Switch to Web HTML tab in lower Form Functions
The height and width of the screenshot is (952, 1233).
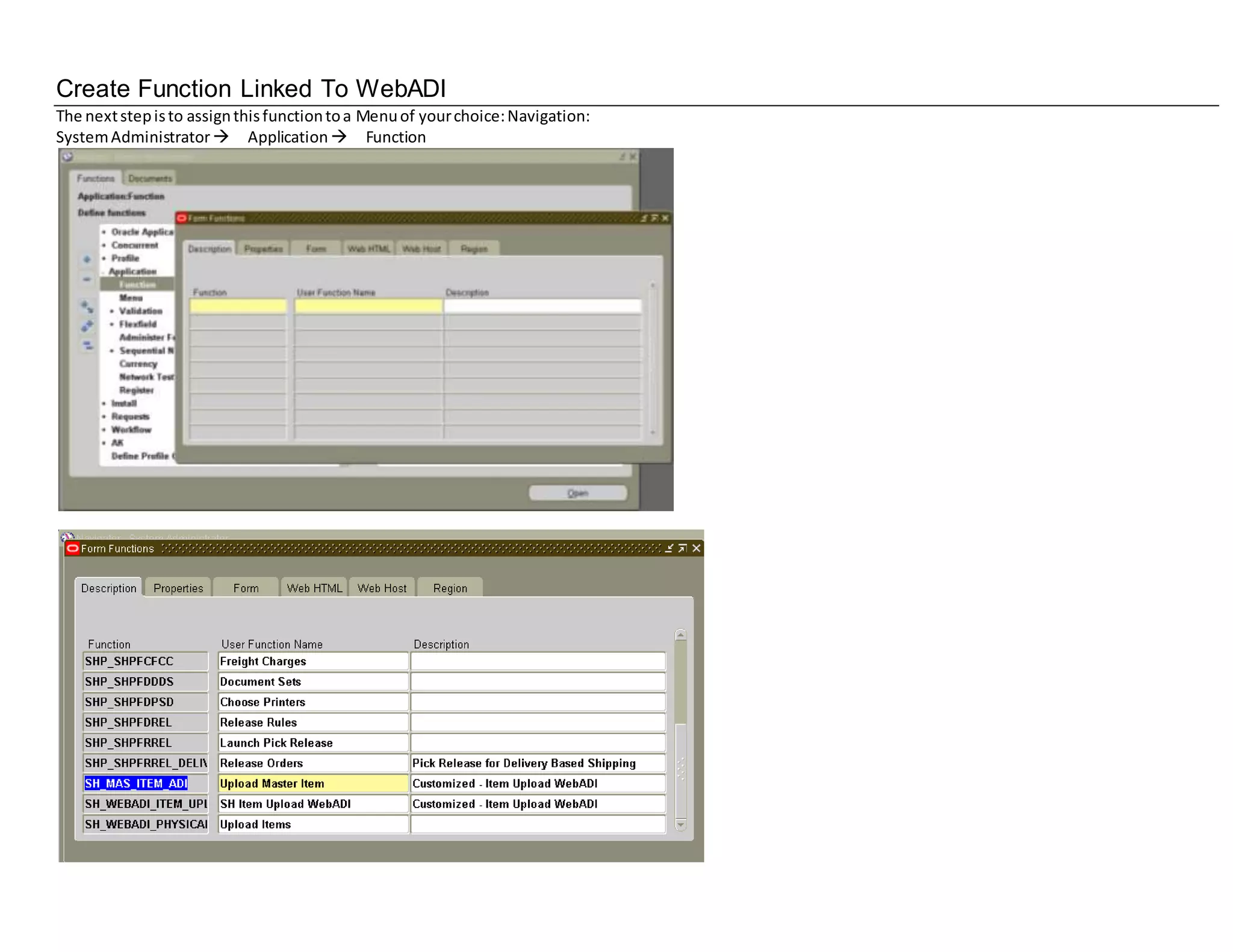point(314,588)
